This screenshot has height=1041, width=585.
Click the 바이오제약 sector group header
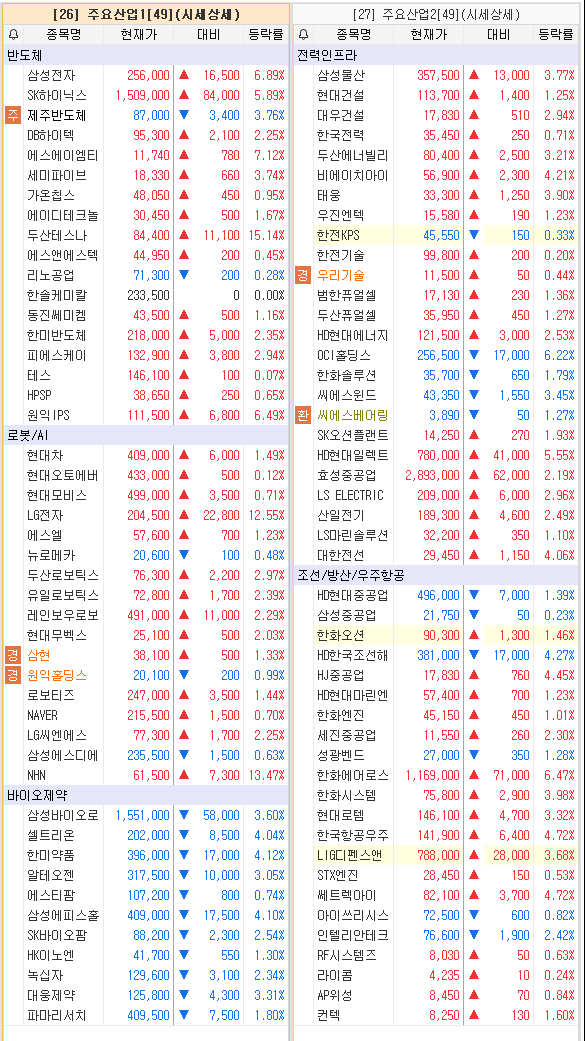pos(146,795)
